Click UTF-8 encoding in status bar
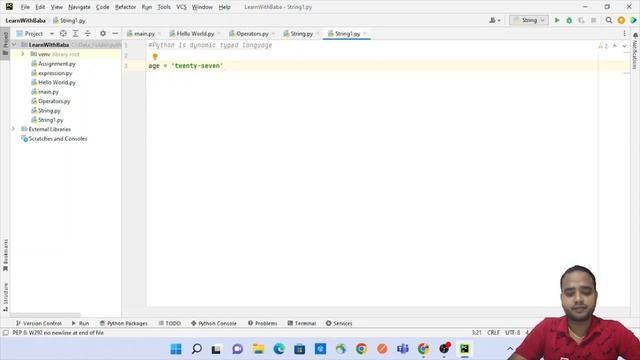This screenshot has height=360, width=640. click(x=513, y=333)
